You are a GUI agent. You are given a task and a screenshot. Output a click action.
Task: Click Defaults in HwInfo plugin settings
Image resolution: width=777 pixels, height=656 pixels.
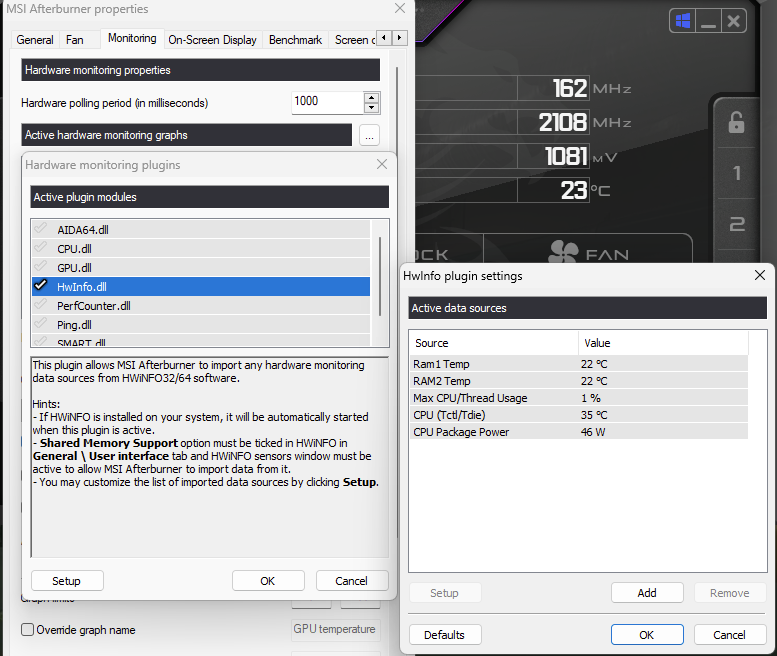coord(445,635)
